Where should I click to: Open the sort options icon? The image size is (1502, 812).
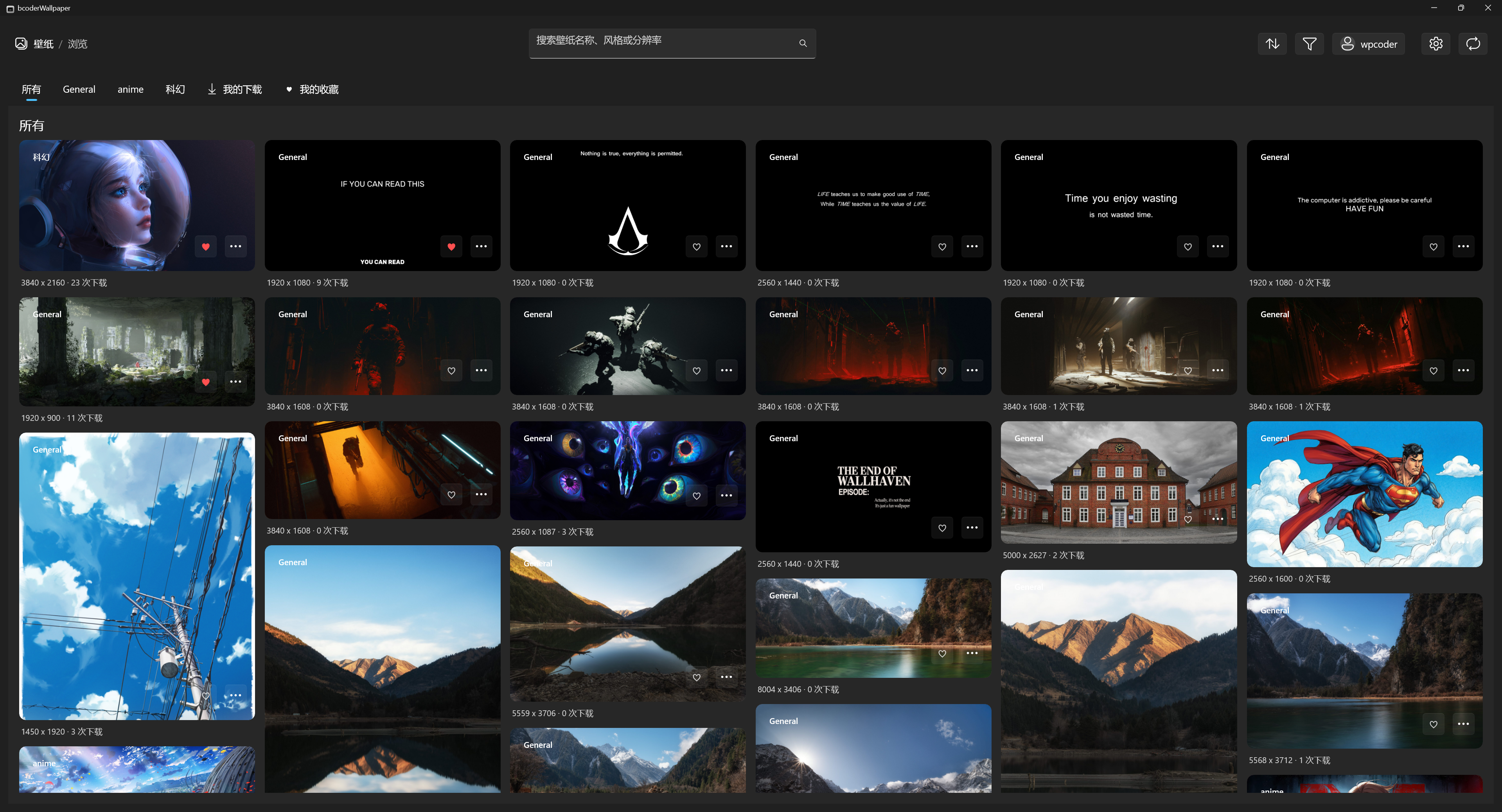(x=1272, y=43)
